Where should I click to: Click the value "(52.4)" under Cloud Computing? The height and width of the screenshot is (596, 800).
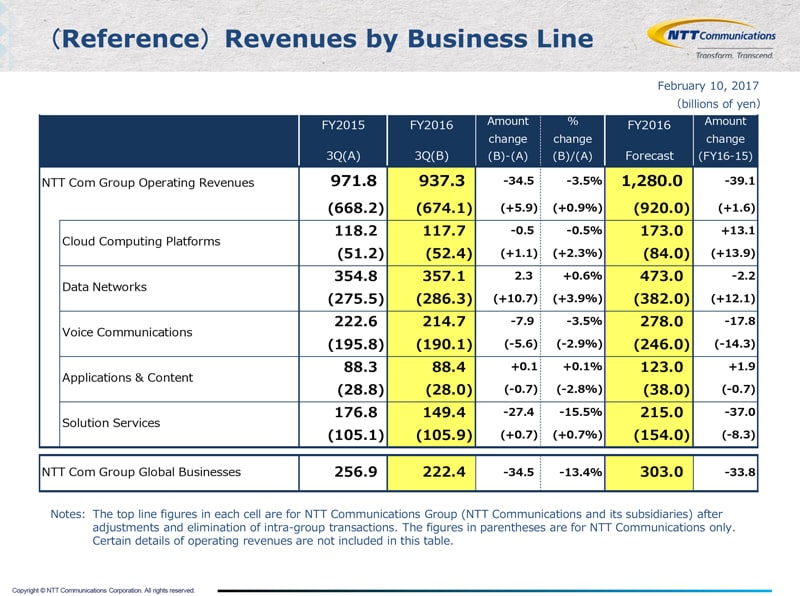[x=449, y=253]
